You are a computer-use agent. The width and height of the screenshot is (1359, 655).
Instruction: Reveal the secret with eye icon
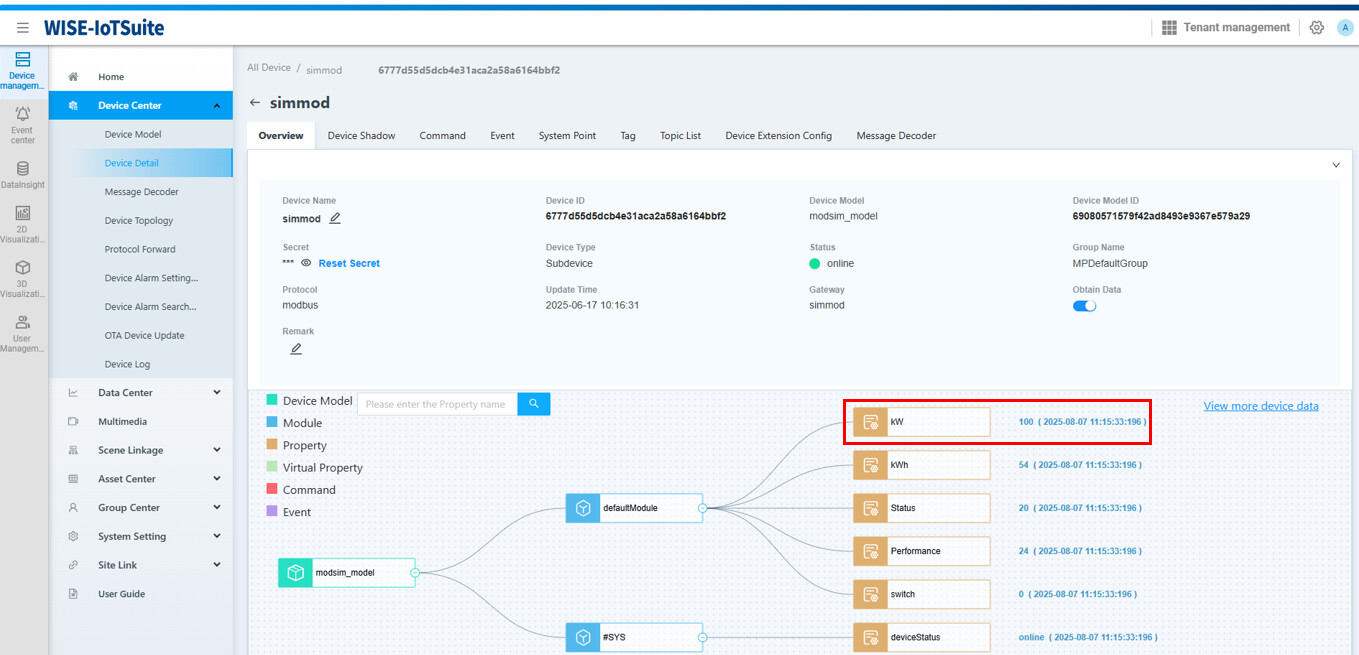tap(306, 263)
